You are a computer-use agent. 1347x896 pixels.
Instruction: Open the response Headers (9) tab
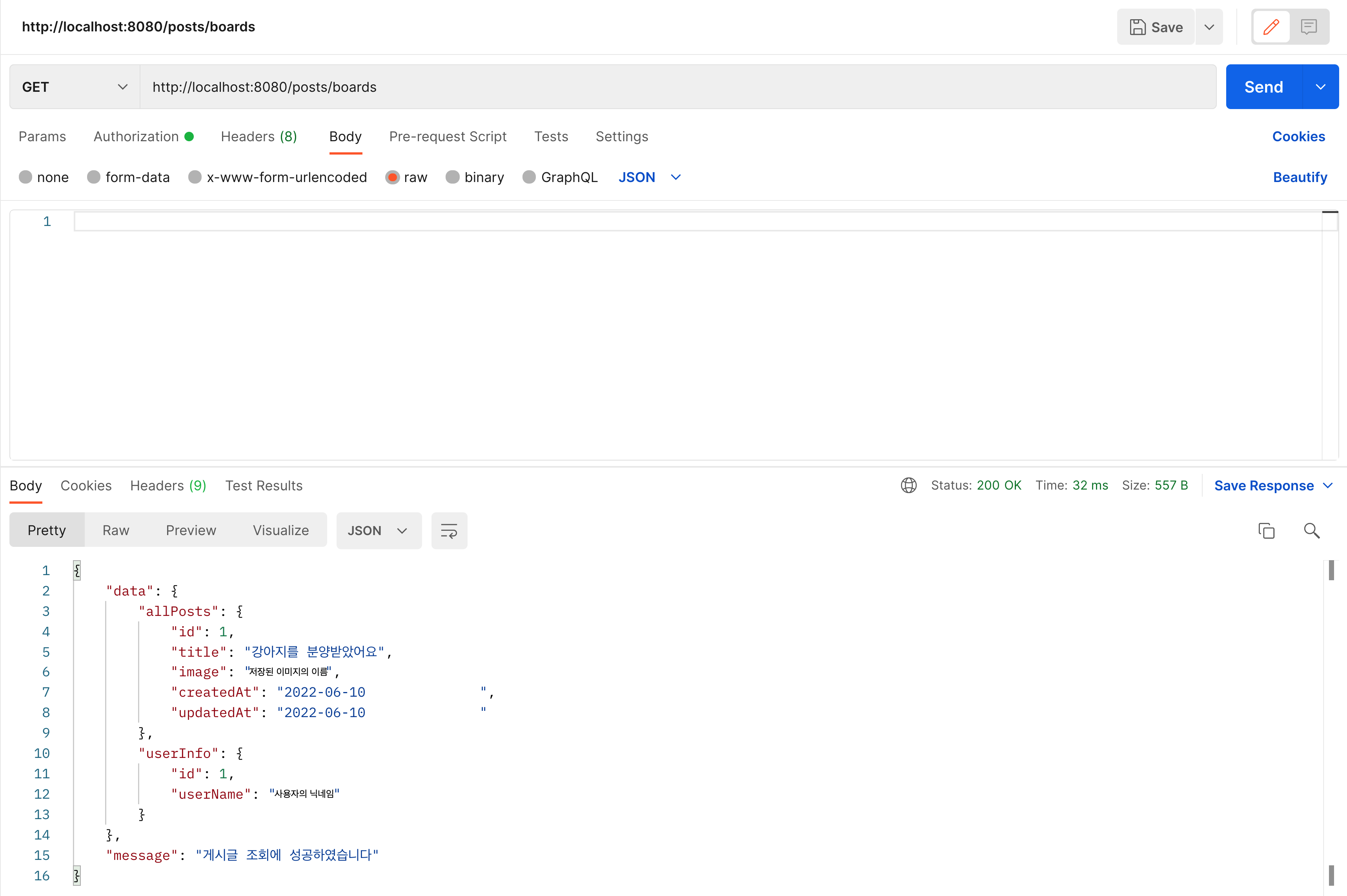click(168, 486)
